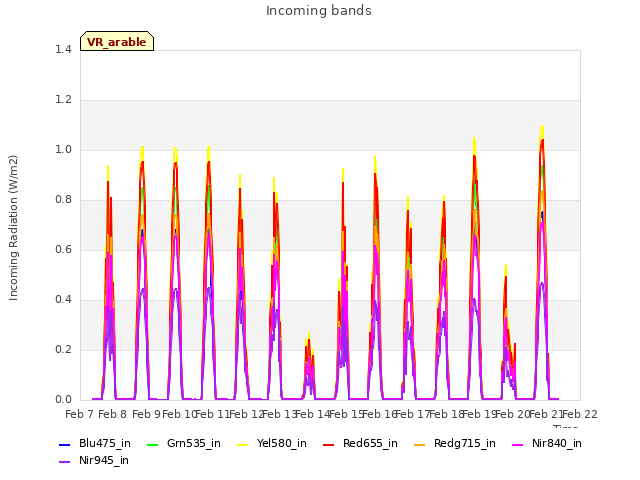The image size is (640, 480).
Task: Select the Grn535_in legend label
Action: (x=194, y=444)
